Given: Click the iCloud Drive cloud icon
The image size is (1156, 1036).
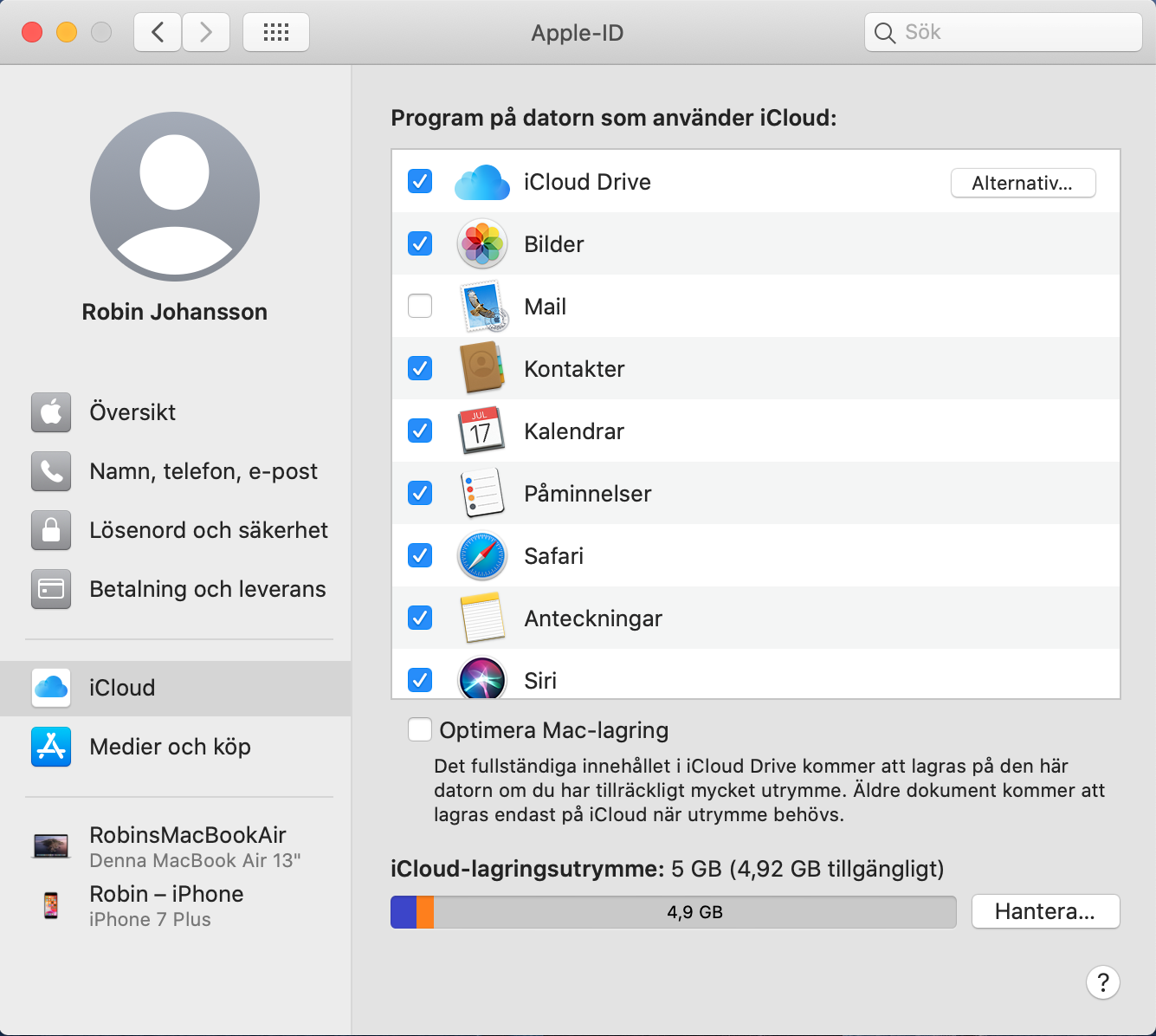Looking at the screenshot, I should coord(482,182).
